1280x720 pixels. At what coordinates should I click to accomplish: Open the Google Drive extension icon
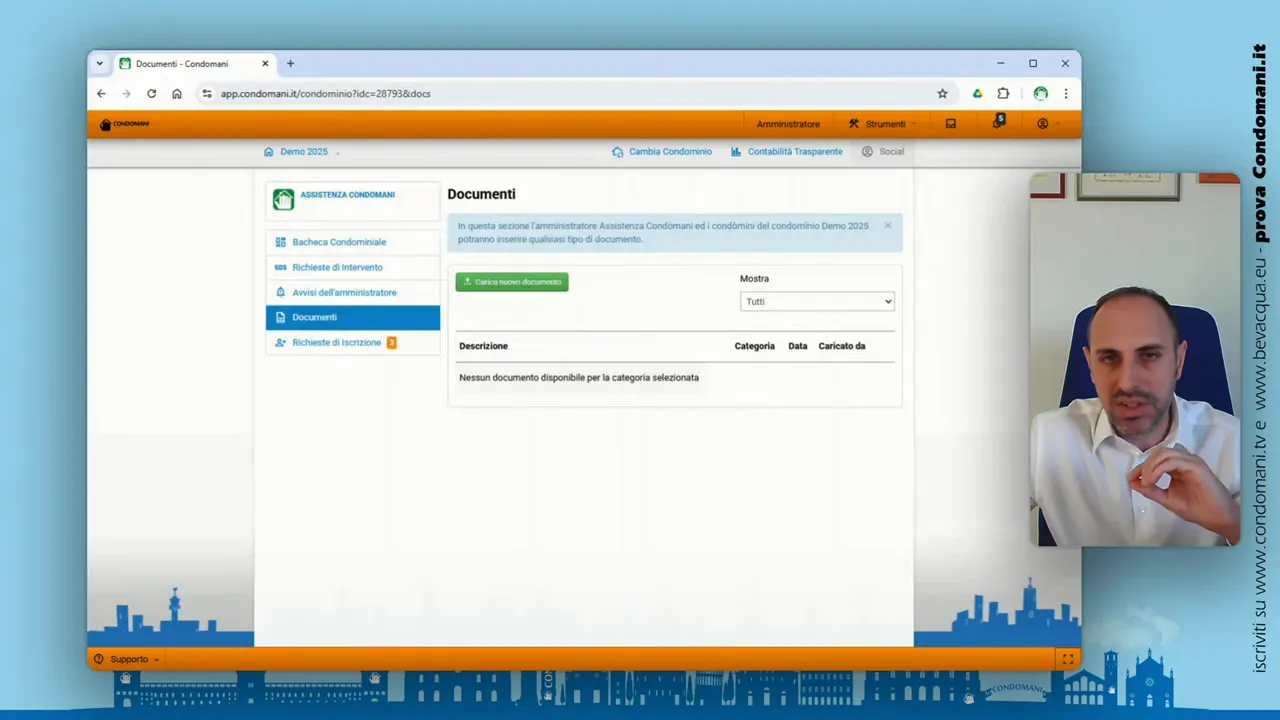[x=977, y=93]
